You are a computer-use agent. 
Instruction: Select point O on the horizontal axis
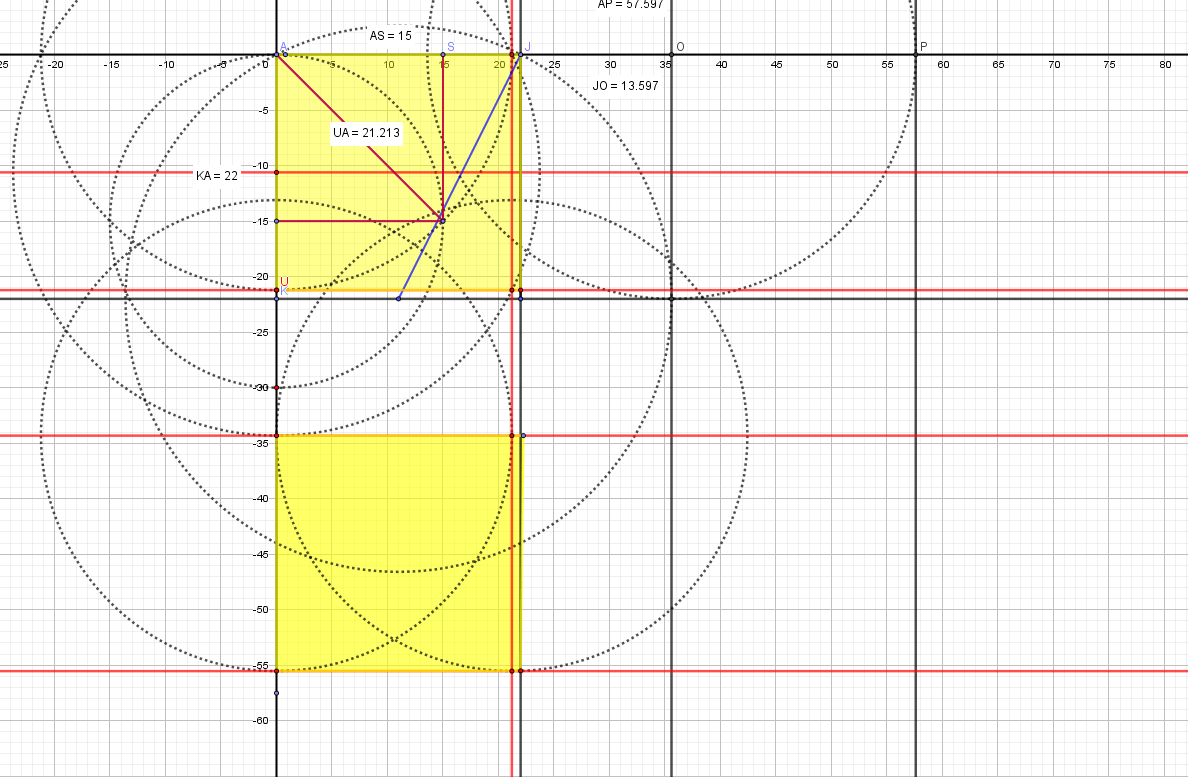671,55
